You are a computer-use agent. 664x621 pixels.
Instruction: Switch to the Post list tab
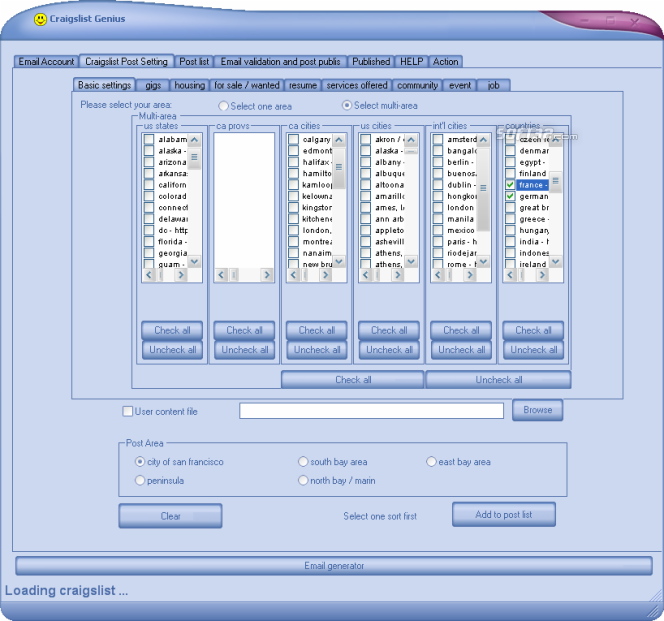coord(194,62)
